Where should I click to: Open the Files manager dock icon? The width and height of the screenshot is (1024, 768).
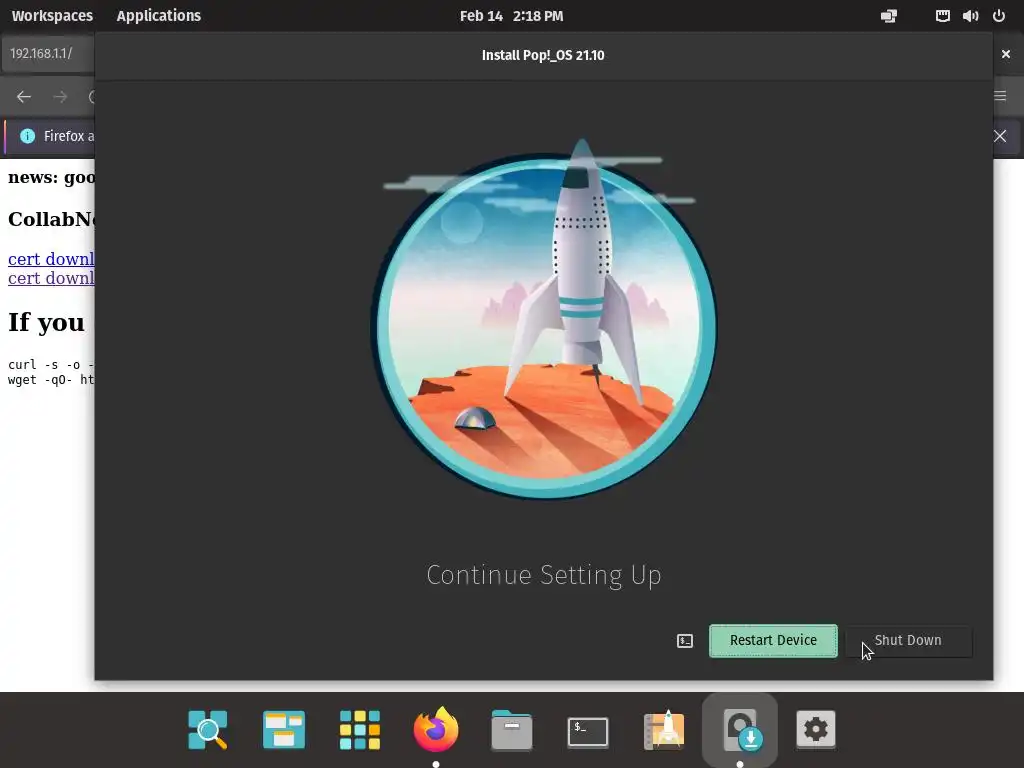pyautogui.click(x=511, y=729)
